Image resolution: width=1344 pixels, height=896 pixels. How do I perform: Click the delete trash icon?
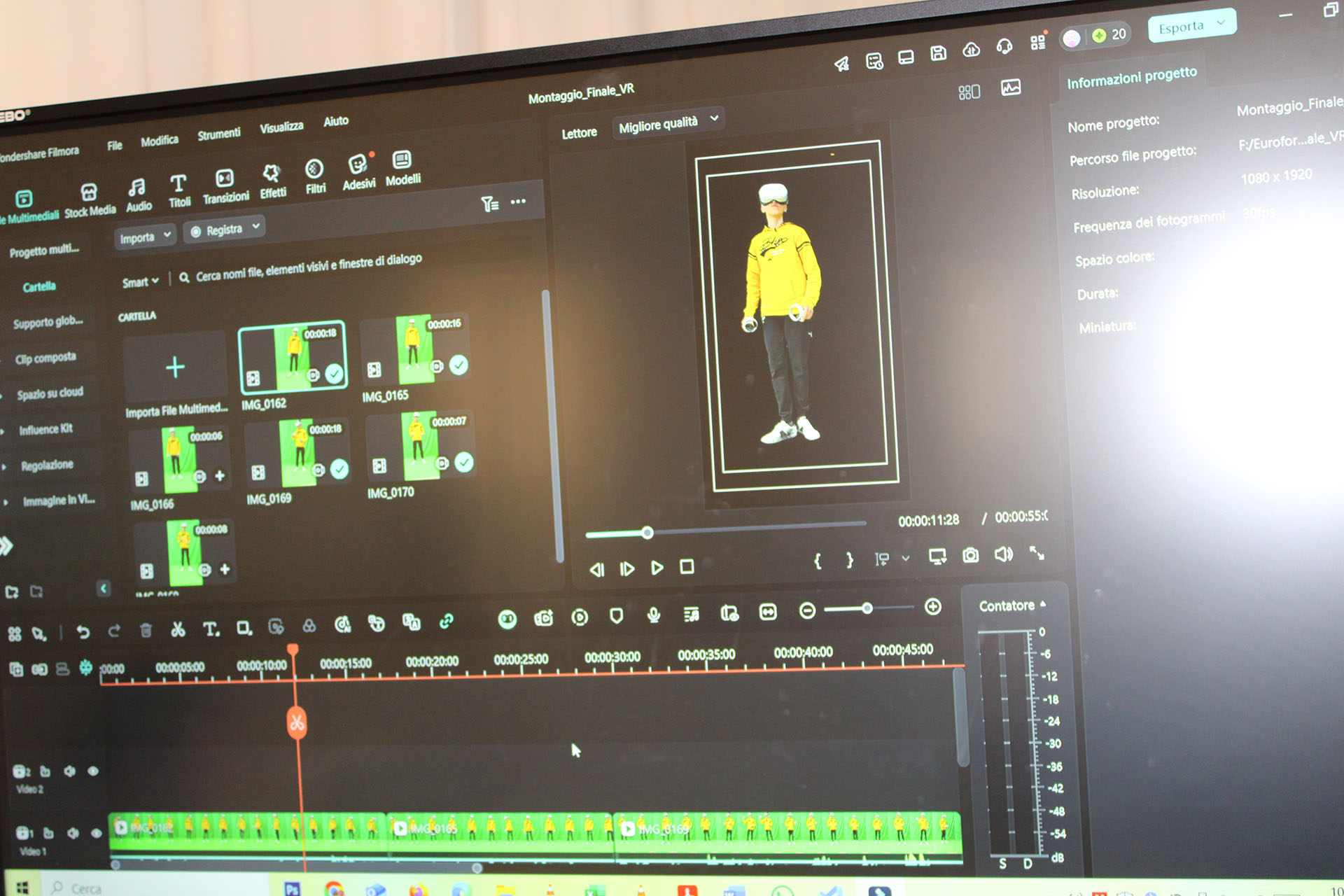[x=146, y=630]
